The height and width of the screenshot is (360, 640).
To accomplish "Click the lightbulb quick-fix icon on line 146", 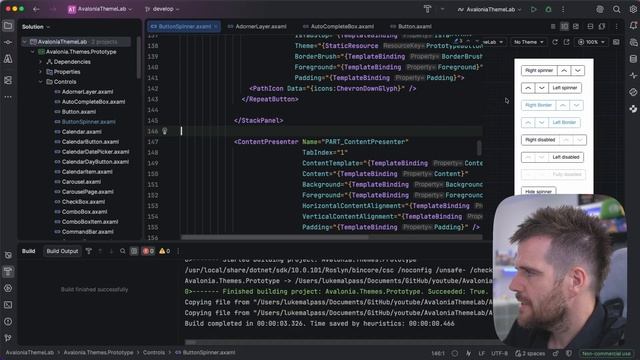I will click(x=165, y=131).
